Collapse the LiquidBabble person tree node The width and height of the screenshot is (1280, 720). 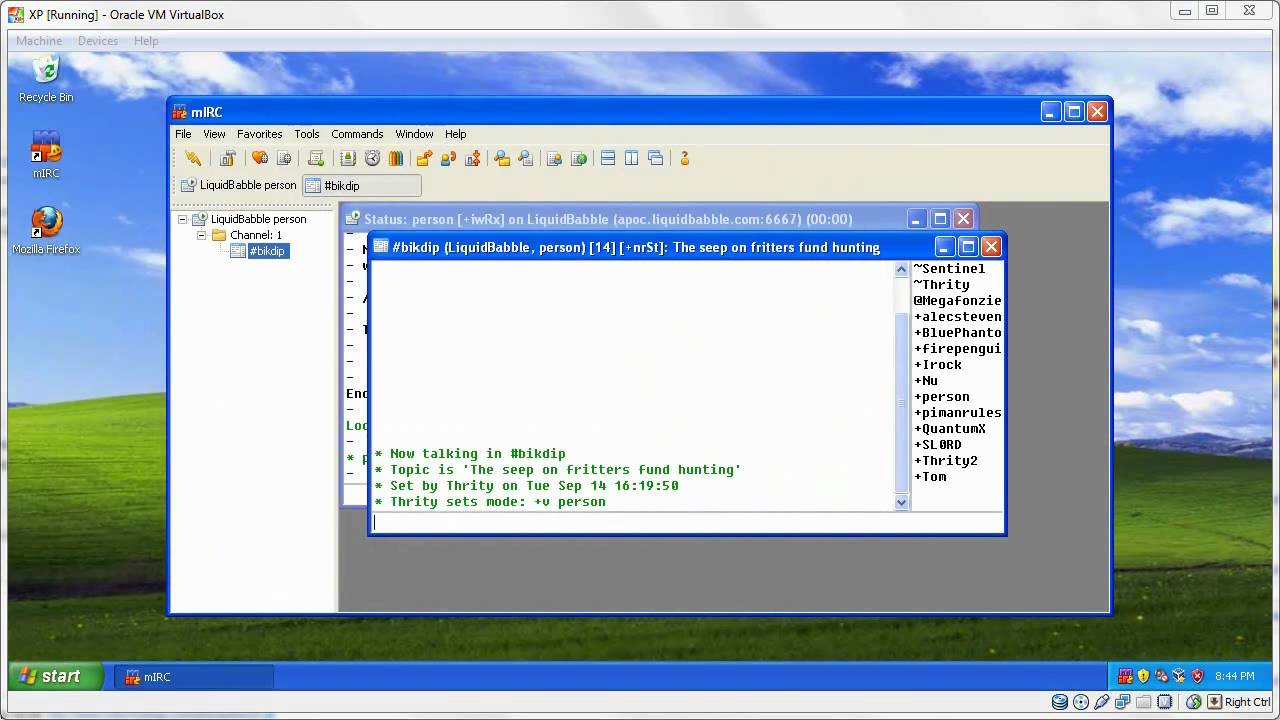coord(183,219)
